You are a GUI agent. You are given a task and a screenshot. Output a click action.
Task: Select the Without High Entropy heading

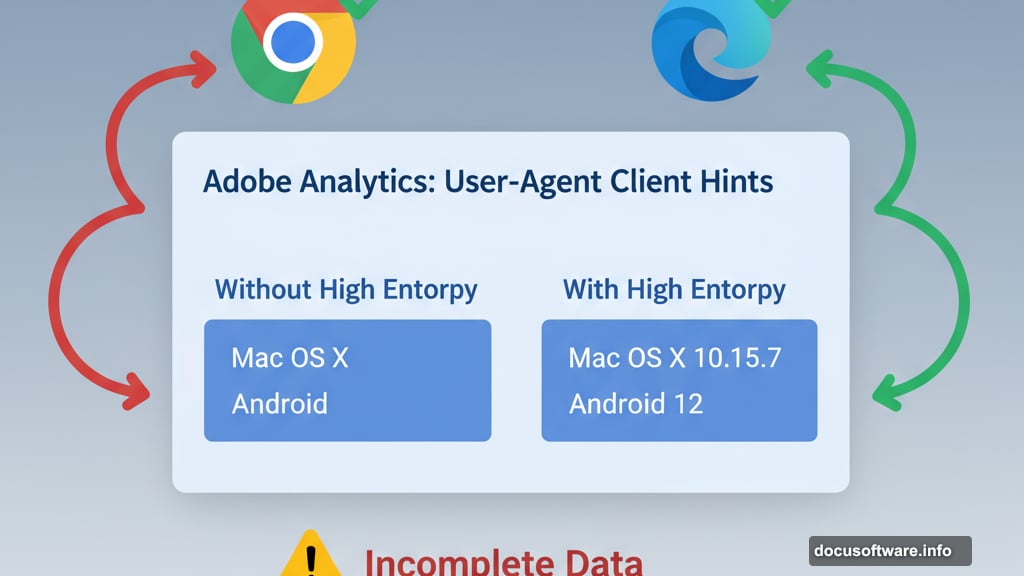(346, 290)
